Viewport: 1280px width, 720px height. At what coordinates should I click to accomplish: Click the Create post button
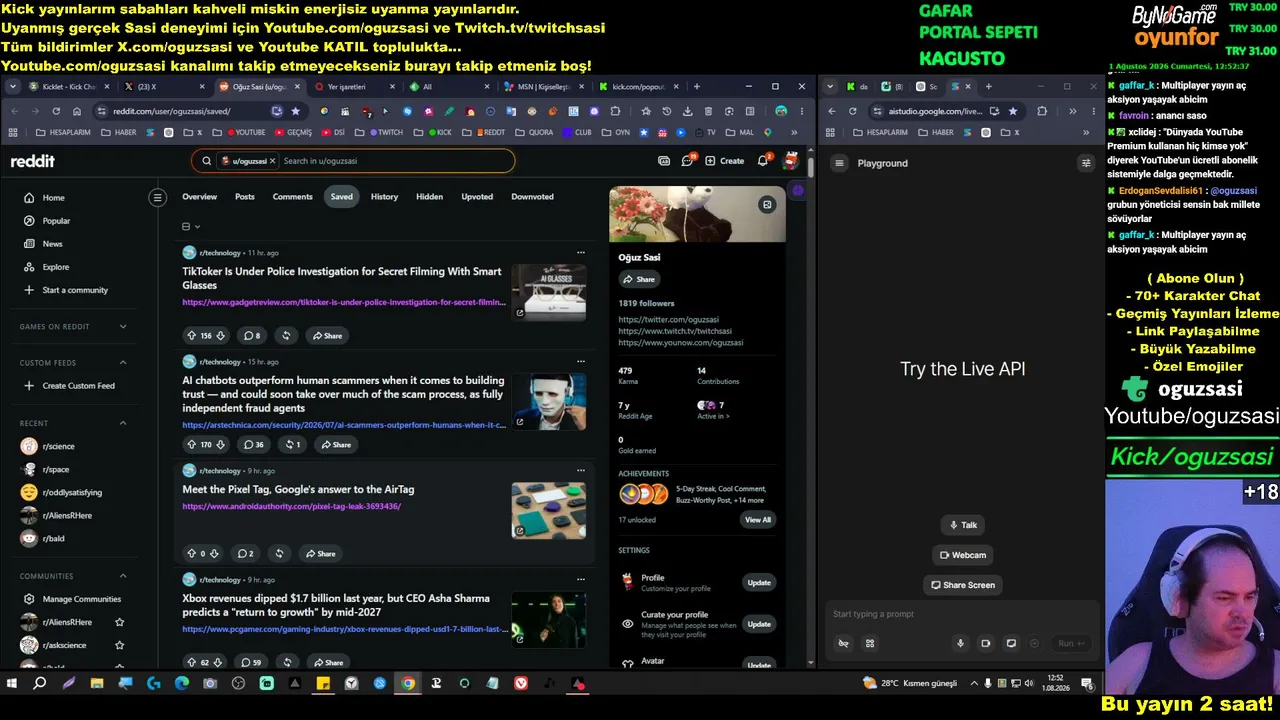click(725, 160)
